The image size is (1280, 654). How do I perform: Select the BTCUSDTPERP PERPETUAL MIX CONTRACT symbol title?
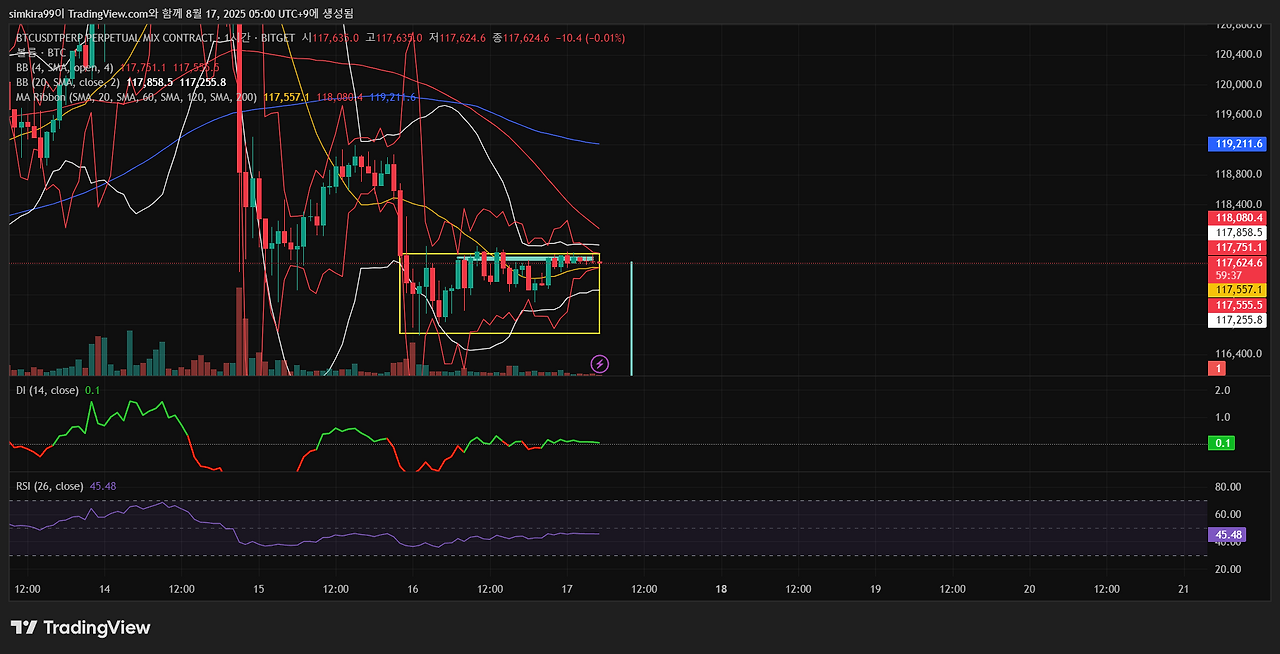(x=114, y=38)
